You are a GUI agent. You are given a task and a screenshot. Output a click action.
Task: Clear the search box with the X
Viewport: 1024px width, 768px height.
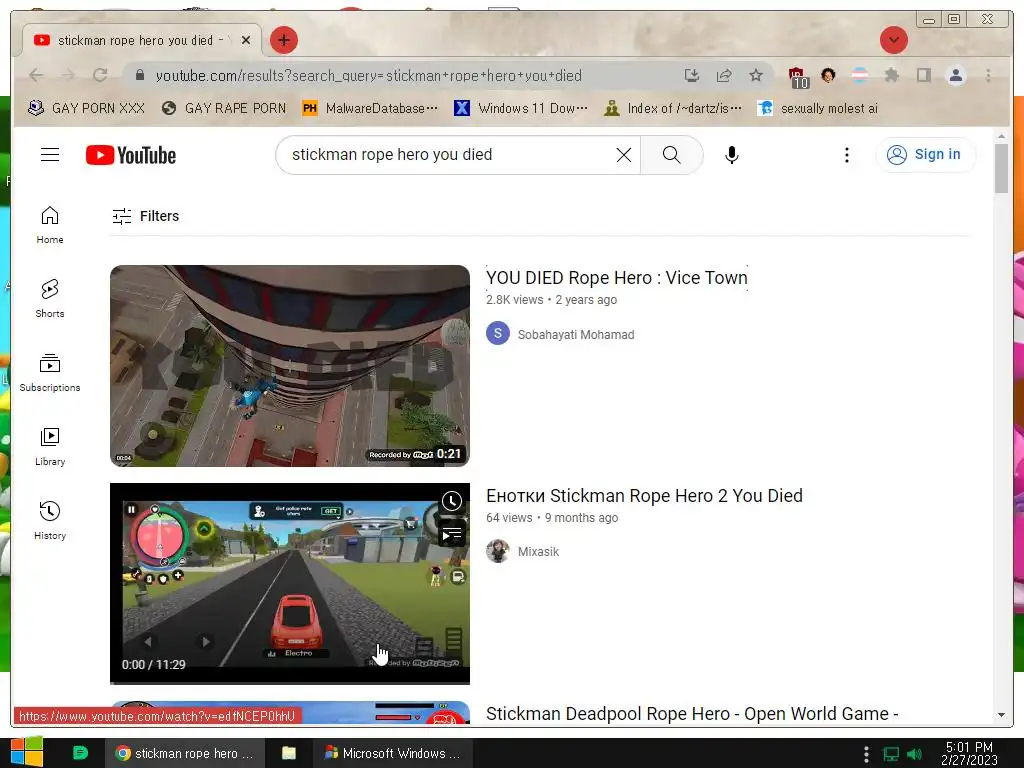[x=624, y=155]
